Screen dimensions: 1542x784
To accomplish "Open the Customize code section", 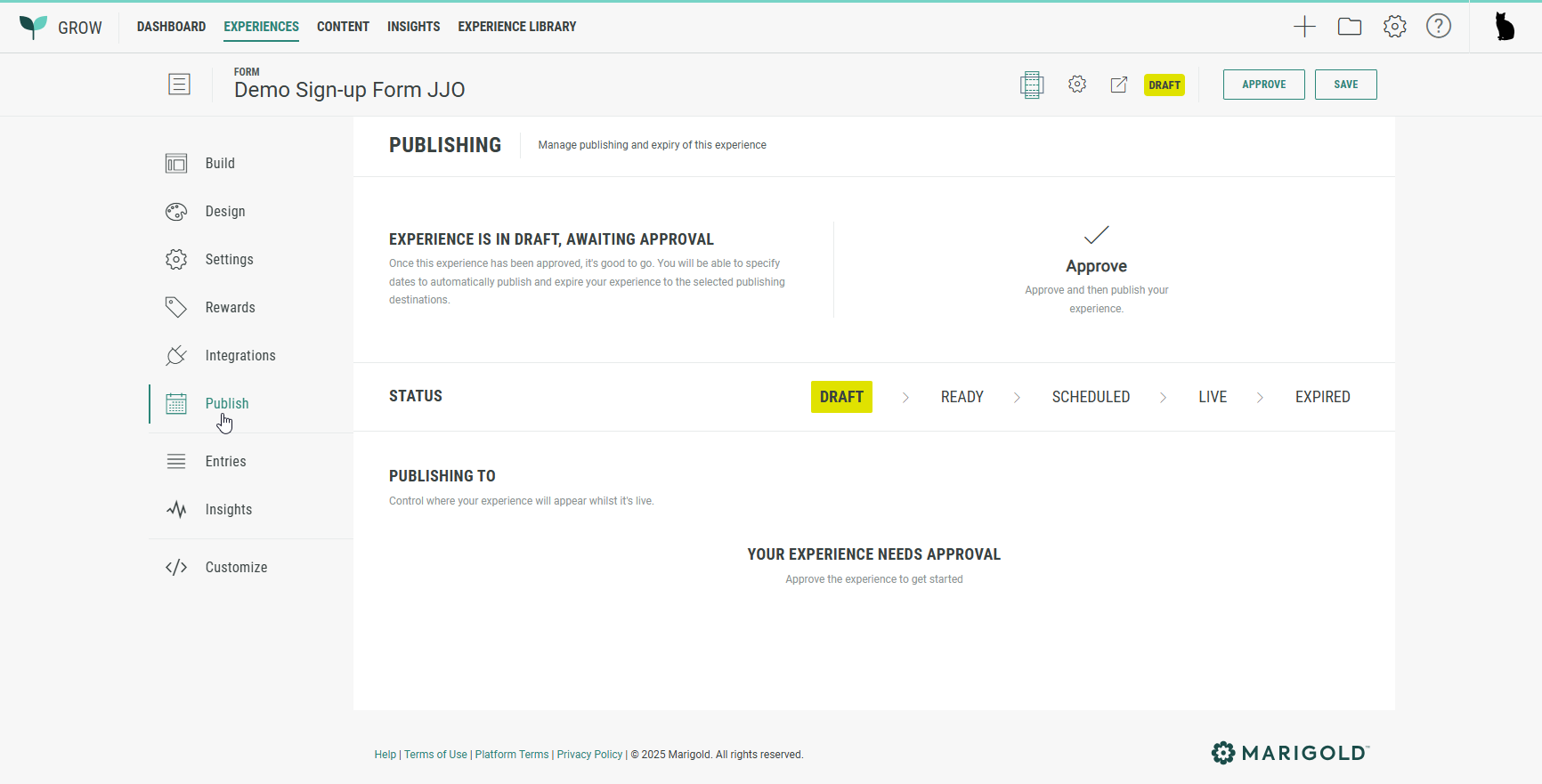I will click(236, 568).
